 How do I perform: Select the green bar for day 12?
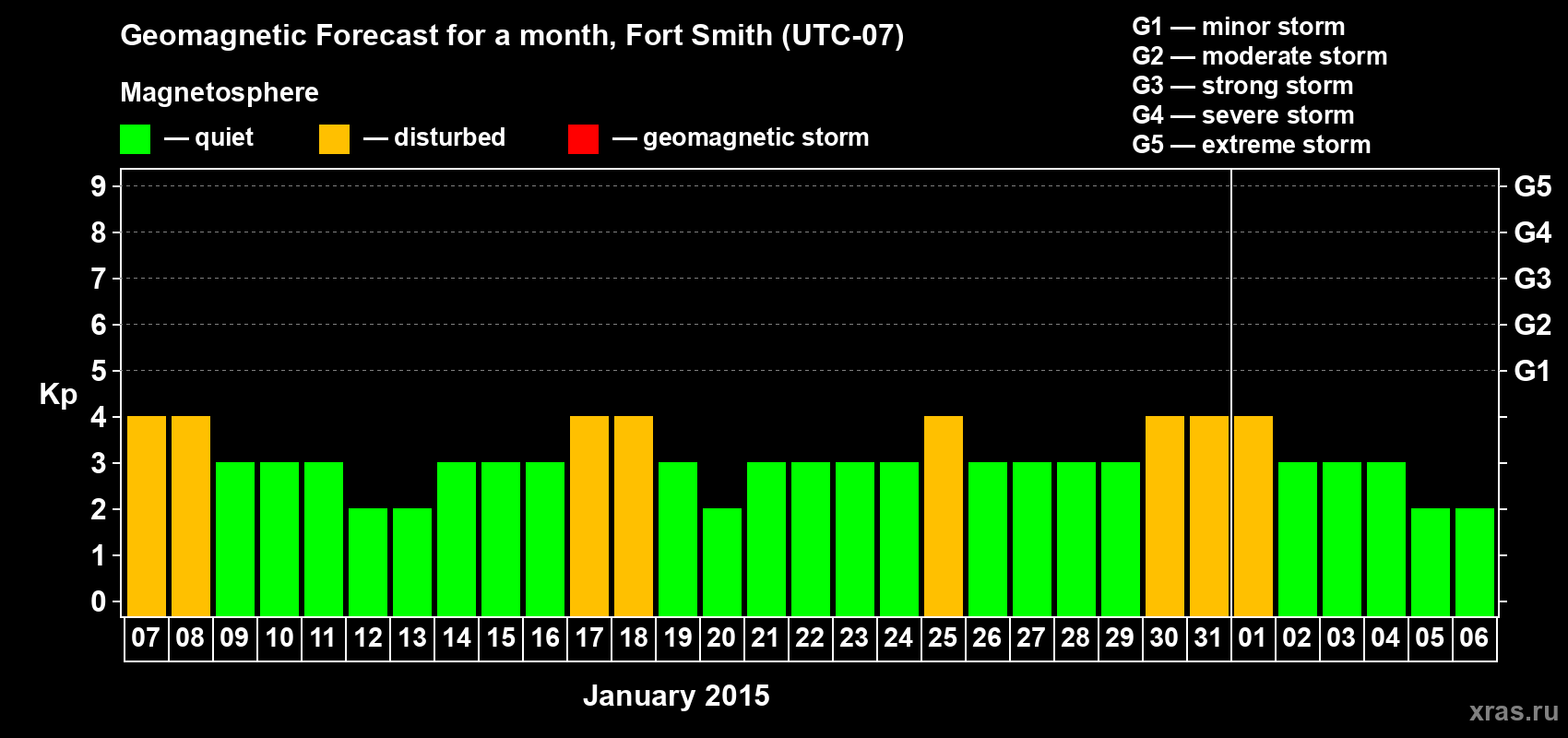coord(368,562)
